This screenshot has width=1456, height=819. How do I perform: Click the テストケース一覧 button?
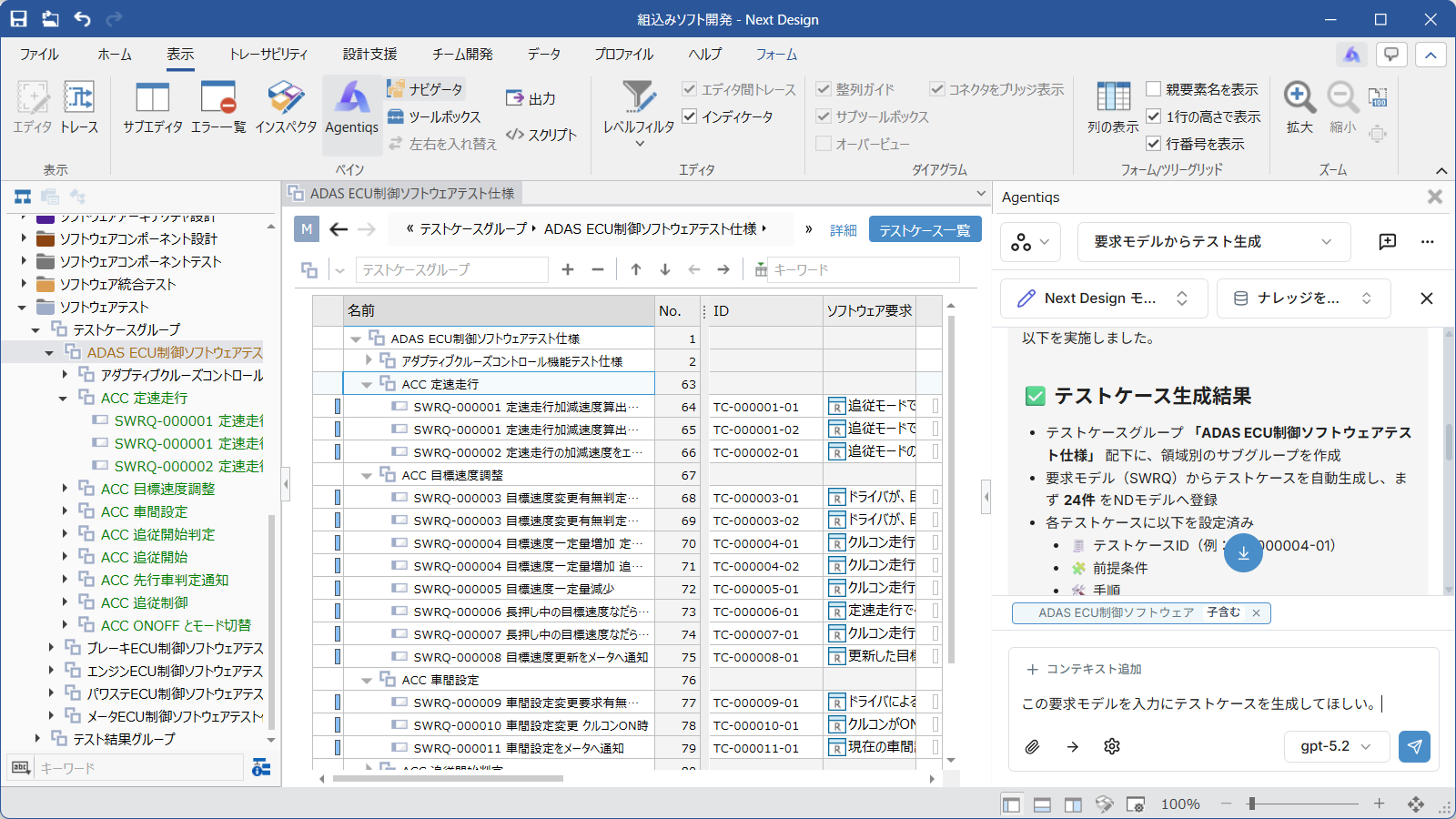point(925,230)
